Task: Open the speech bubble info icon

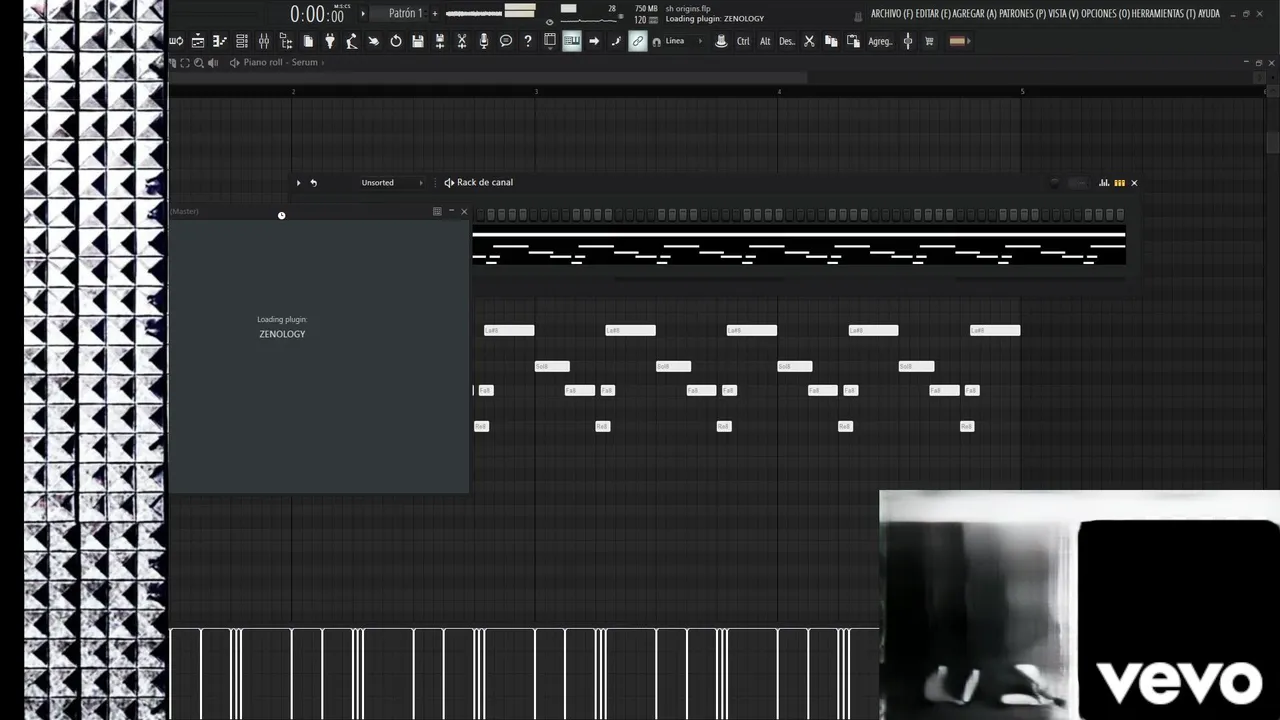Action: pyautogui.click(x=506, y=41)
